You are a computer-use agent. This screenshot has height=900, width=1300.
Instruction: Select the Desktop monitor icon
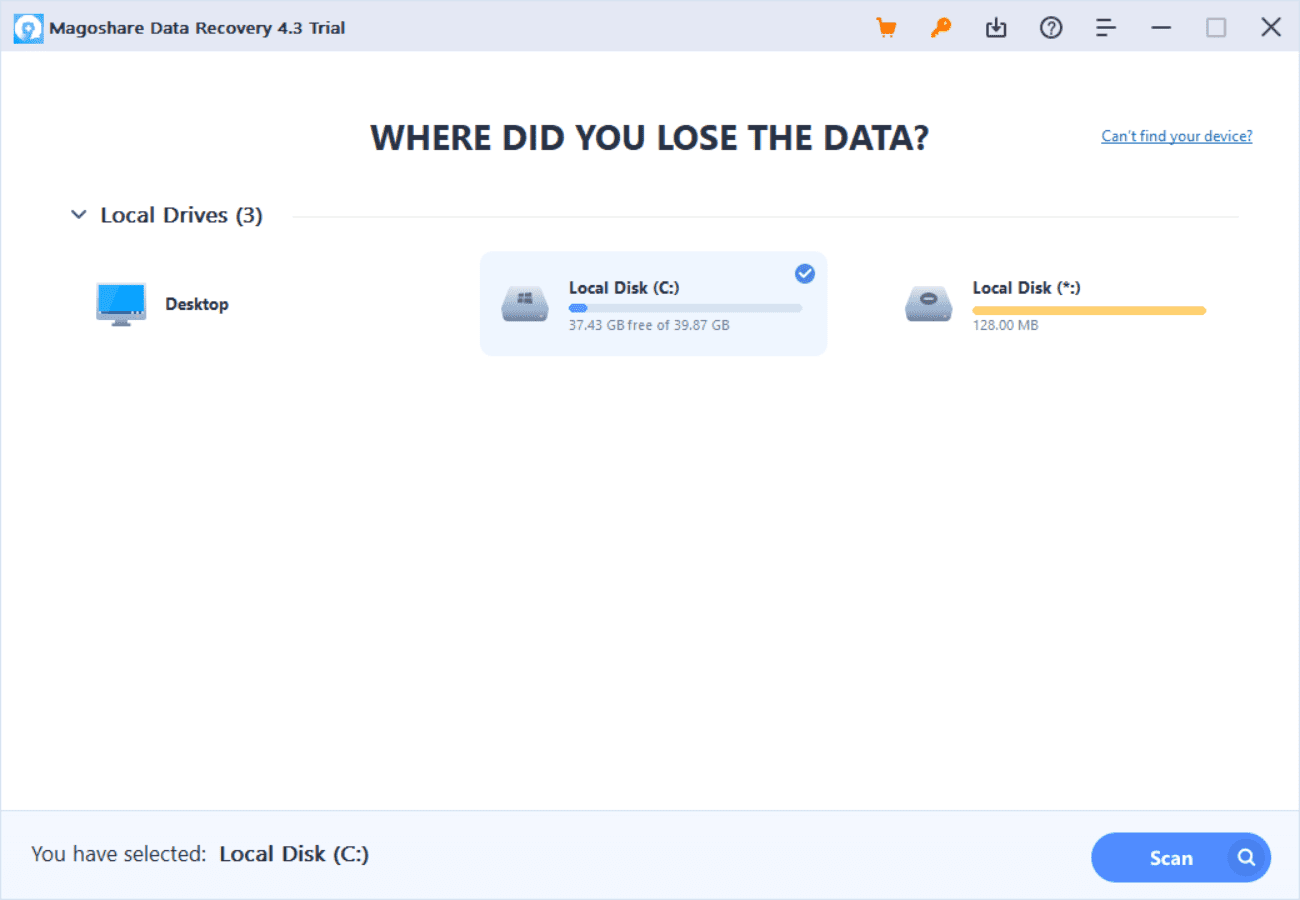[121, 304]
